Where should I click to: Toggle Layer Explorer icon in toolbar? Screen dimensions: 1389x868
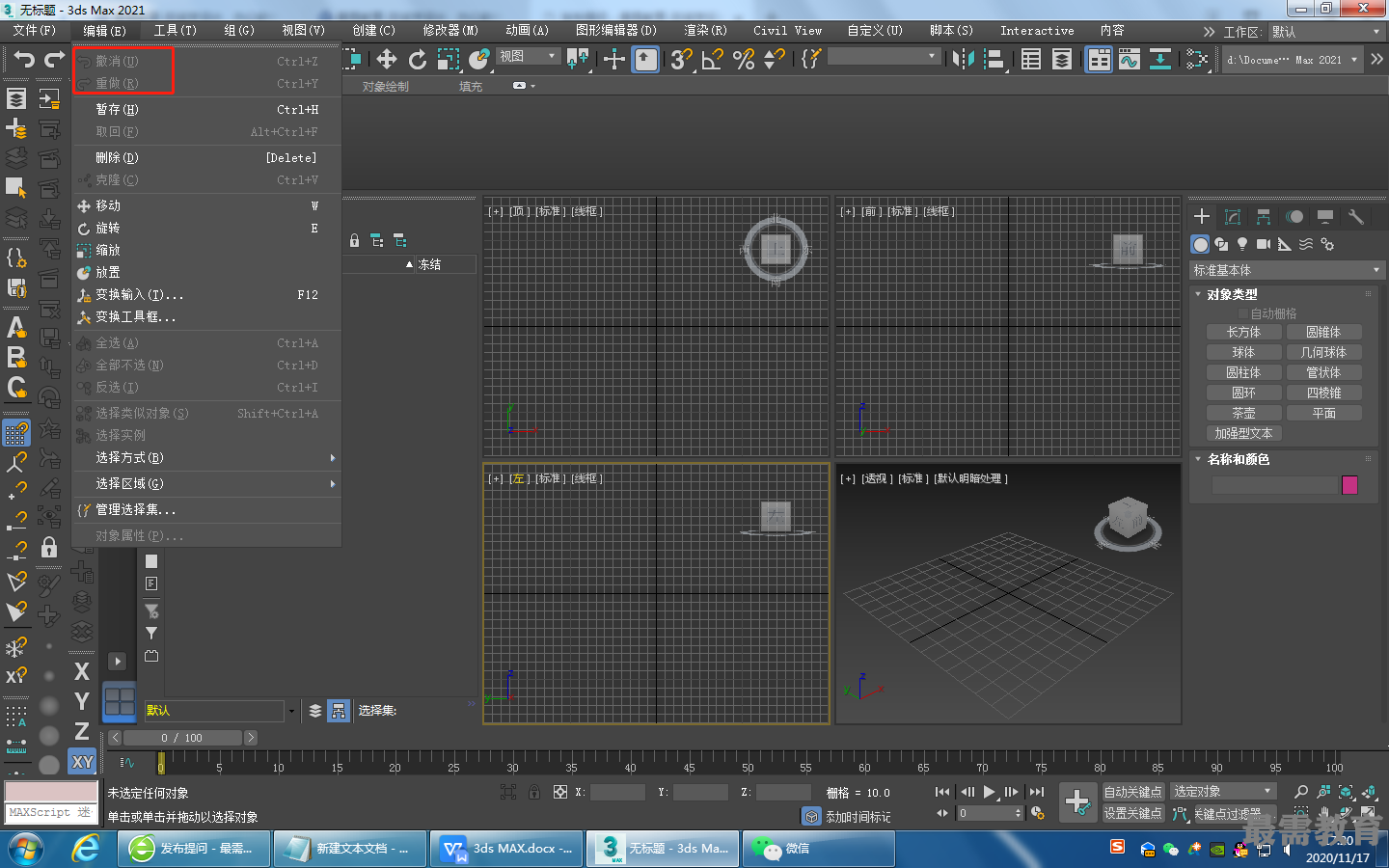1062,60
